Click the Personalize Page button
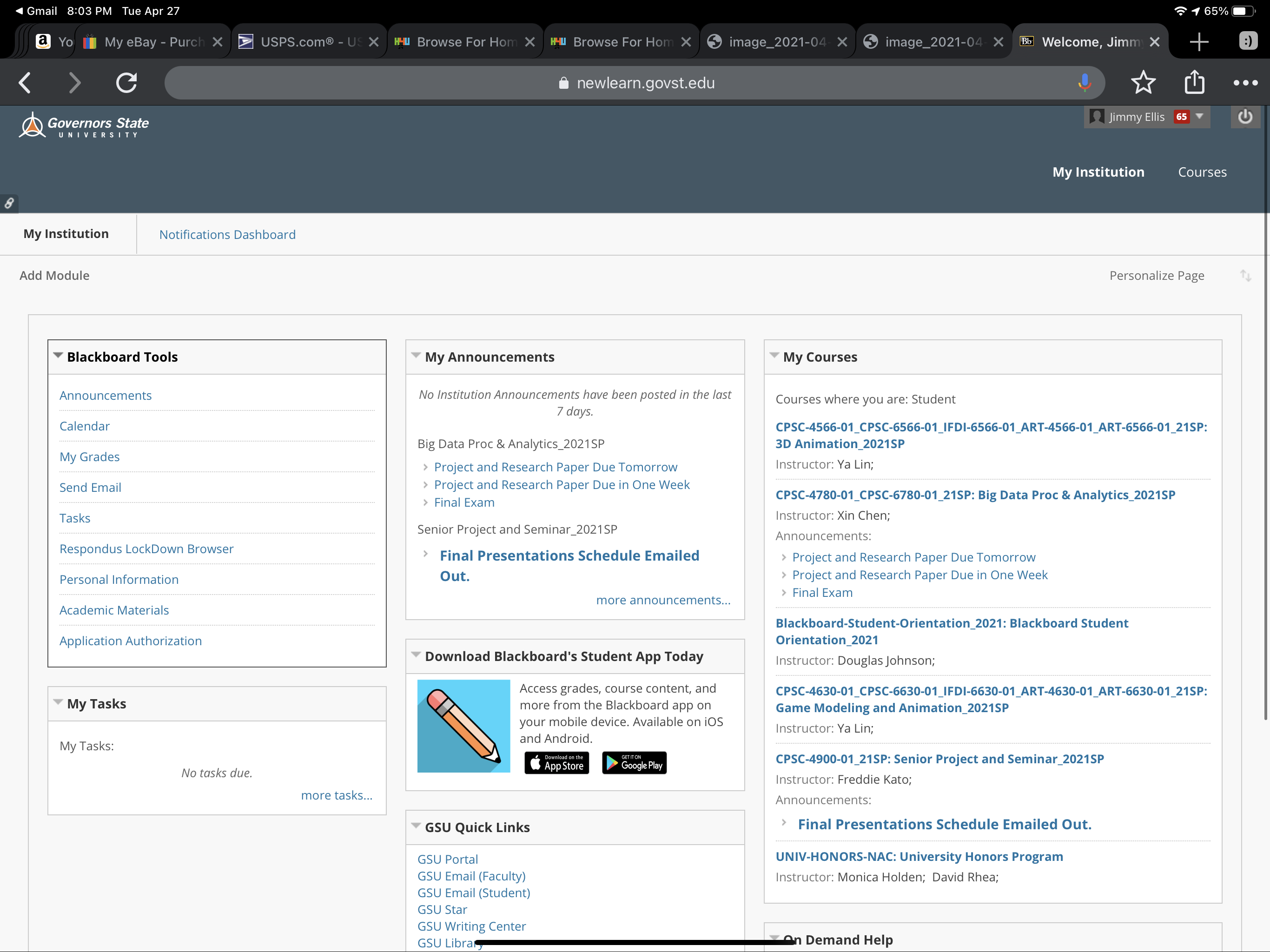The height and width of the screenshot is (952, 1270). pyautogui.click(x=1156, y=276)
